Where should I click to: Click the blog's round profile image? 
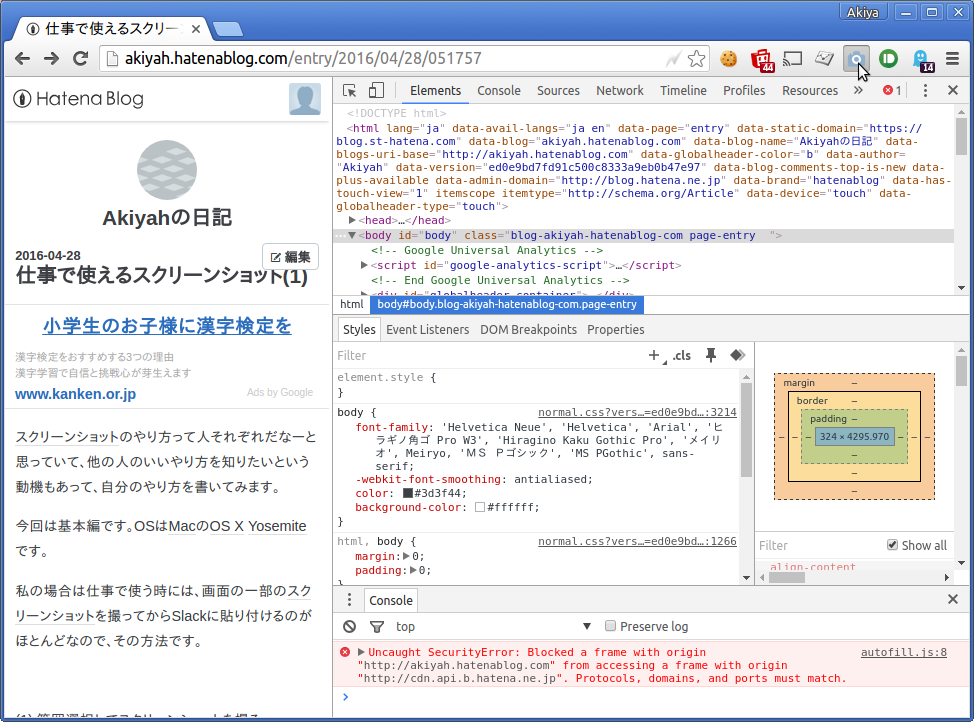coord(167,170)
